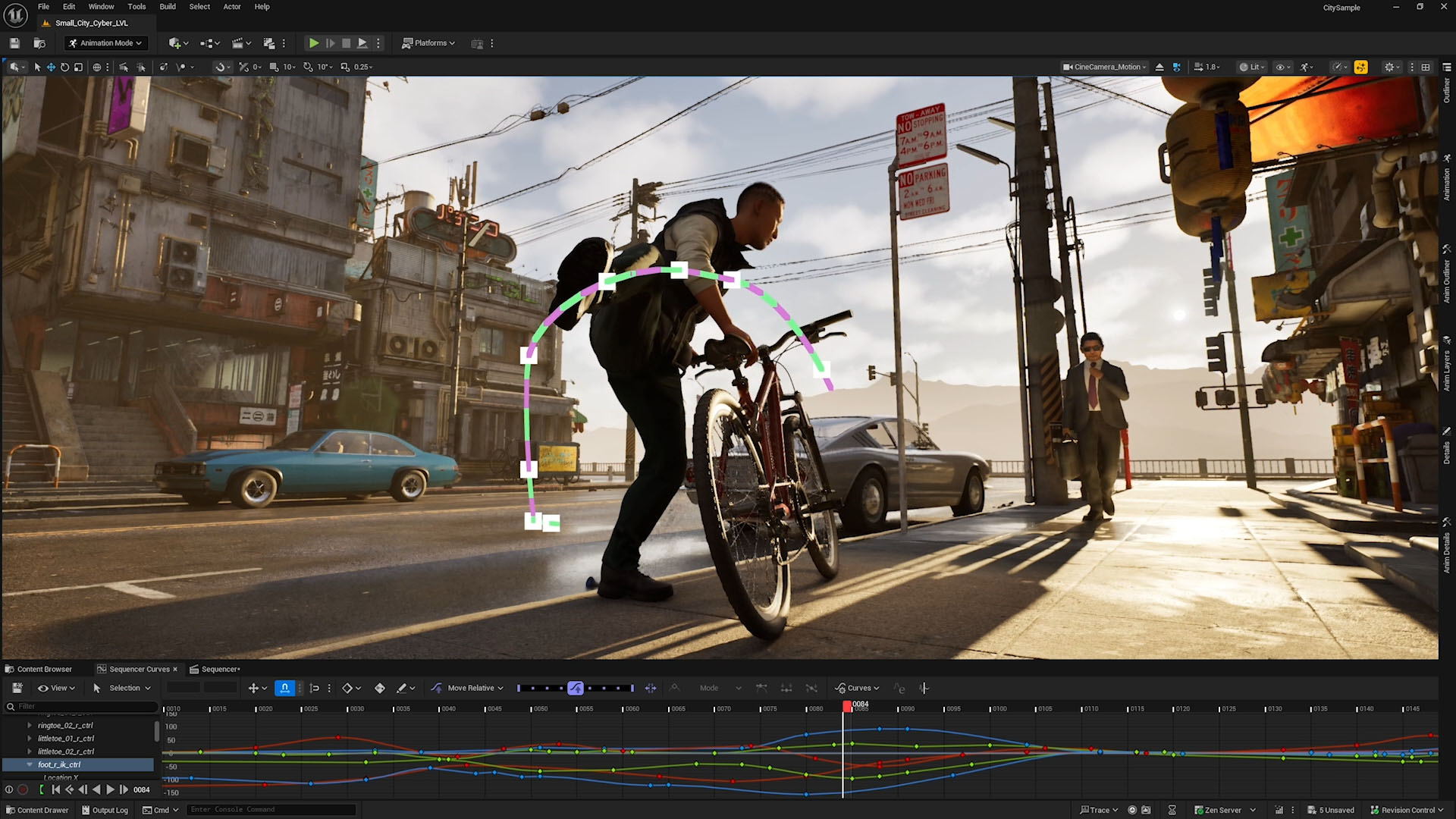Image resolution: width=1456 pixels, height=819 pixels.
Task: Toggle the highlighted curve snapping magnet button
Action: pos(284,688)
